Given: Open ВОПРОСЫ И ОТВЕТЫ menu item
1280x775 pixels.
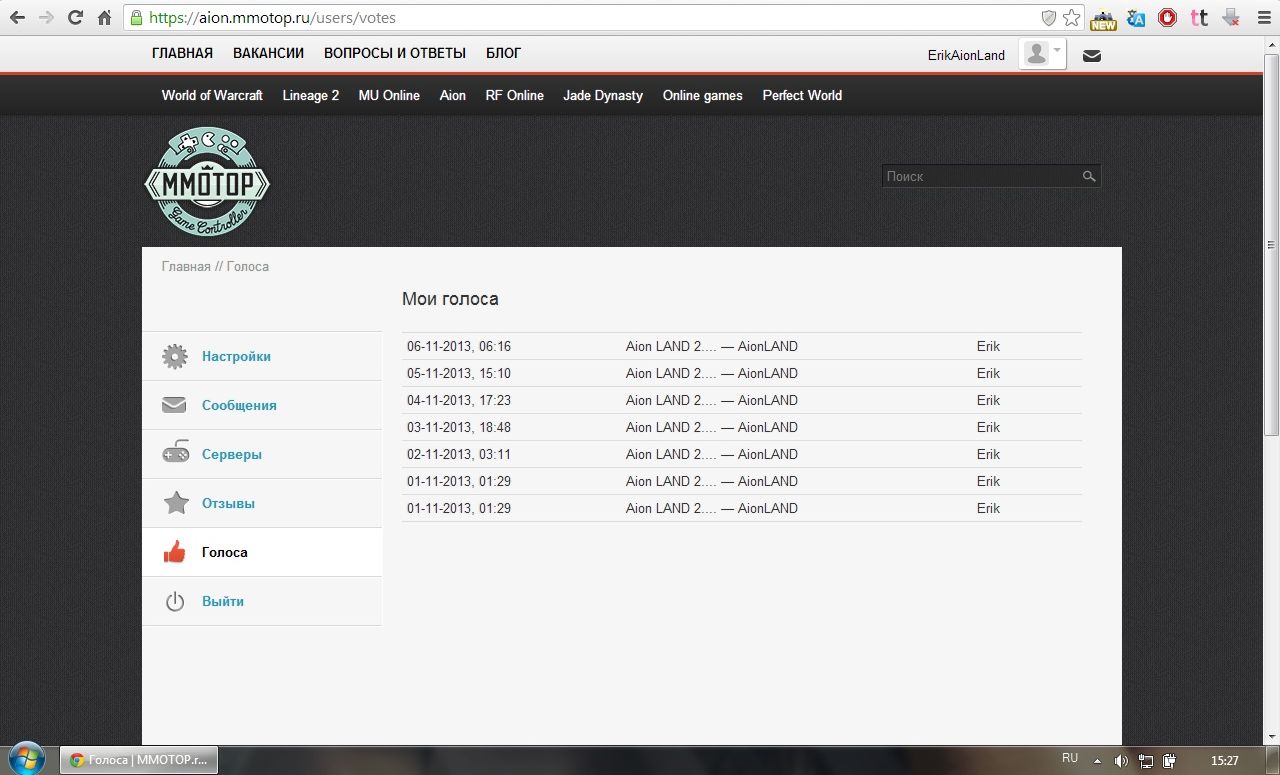Looking at the screenshot, I should pos(395,54).
